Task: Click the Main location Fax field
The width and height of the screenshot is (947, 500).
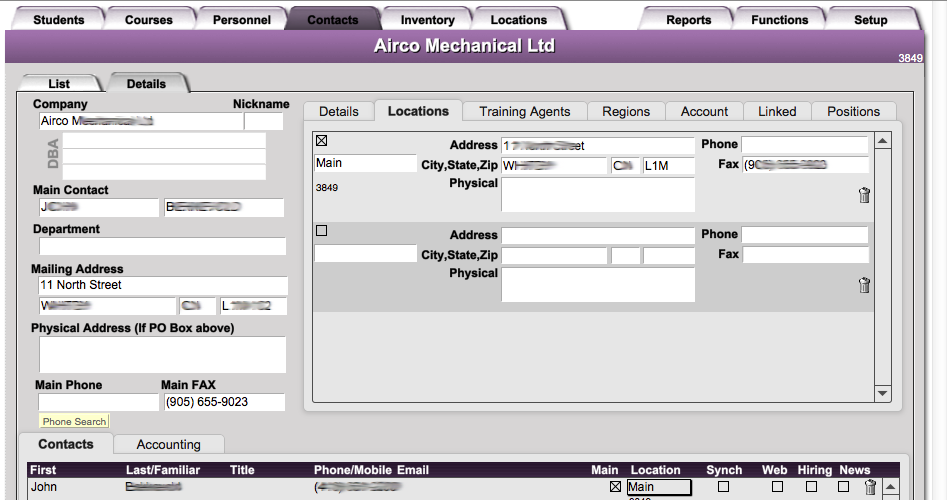Action: coord(806,165)
